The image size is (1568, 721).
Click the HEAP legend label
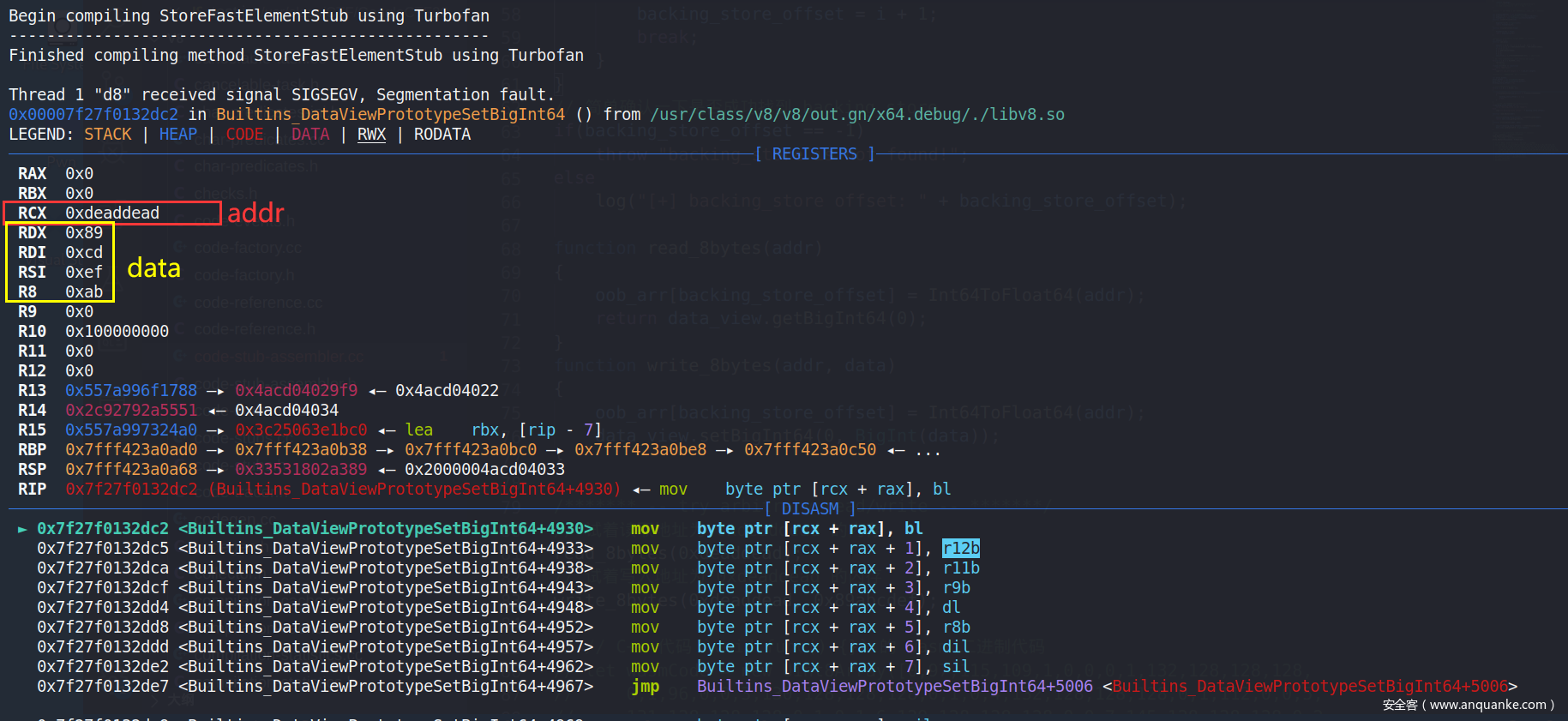pos(178,135)
